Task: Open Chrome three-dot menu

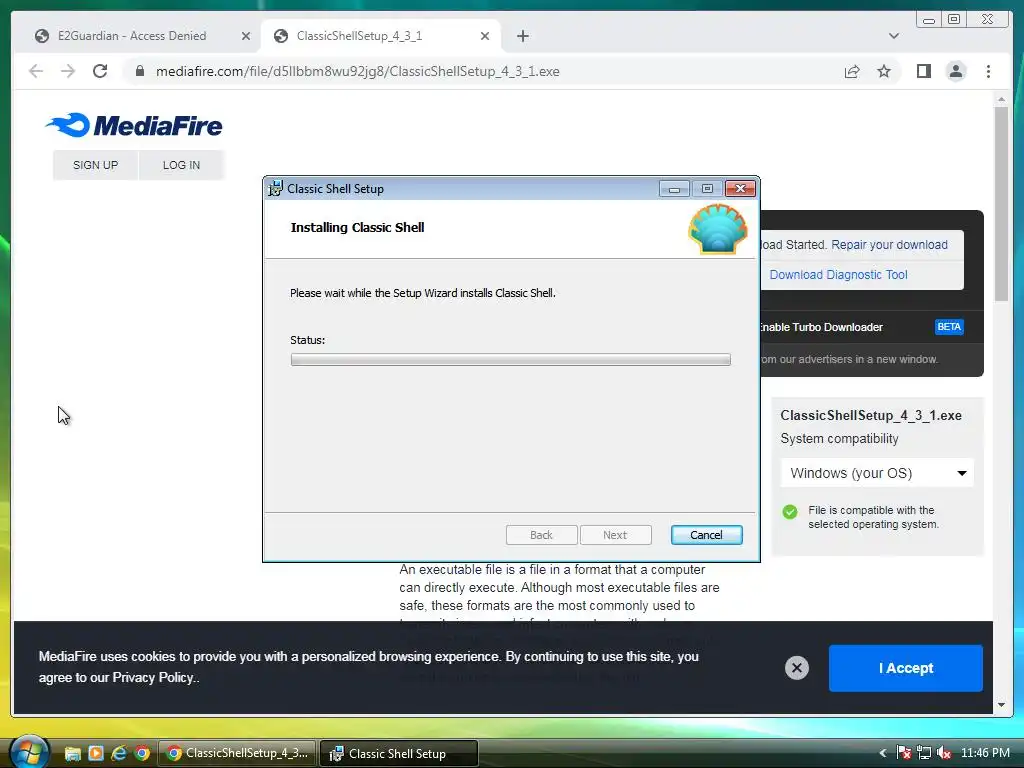Action: click(x=988, y=71)
